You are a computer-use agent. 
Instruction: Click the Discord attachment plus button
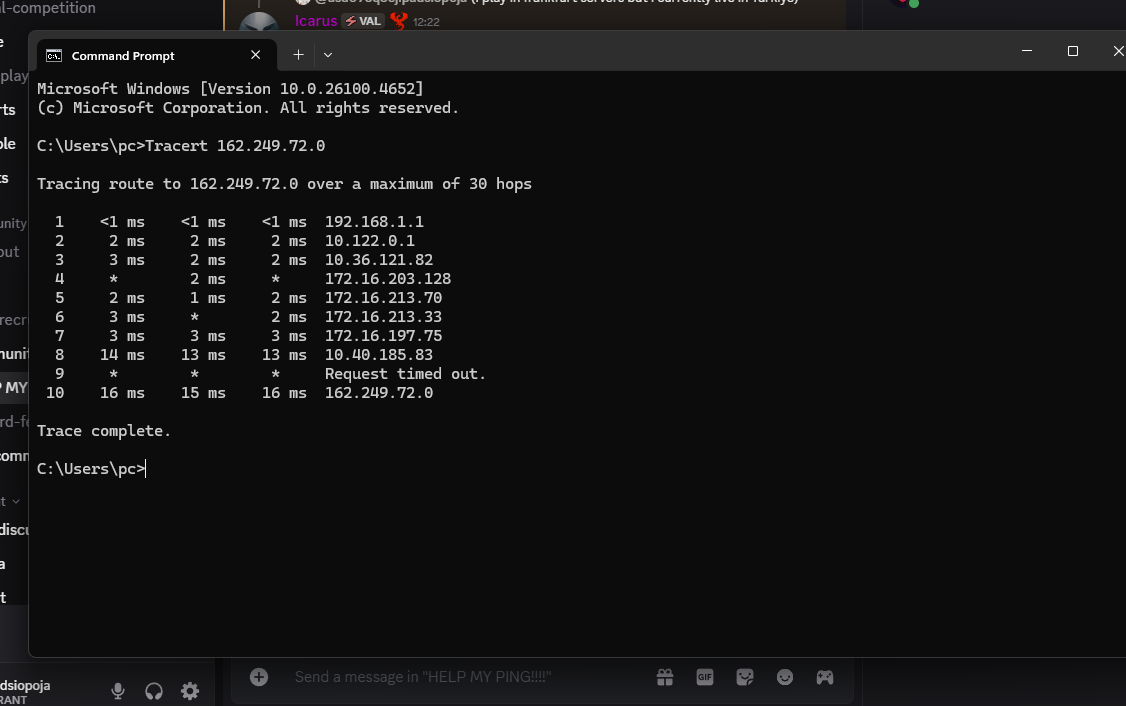click(259, 677)
